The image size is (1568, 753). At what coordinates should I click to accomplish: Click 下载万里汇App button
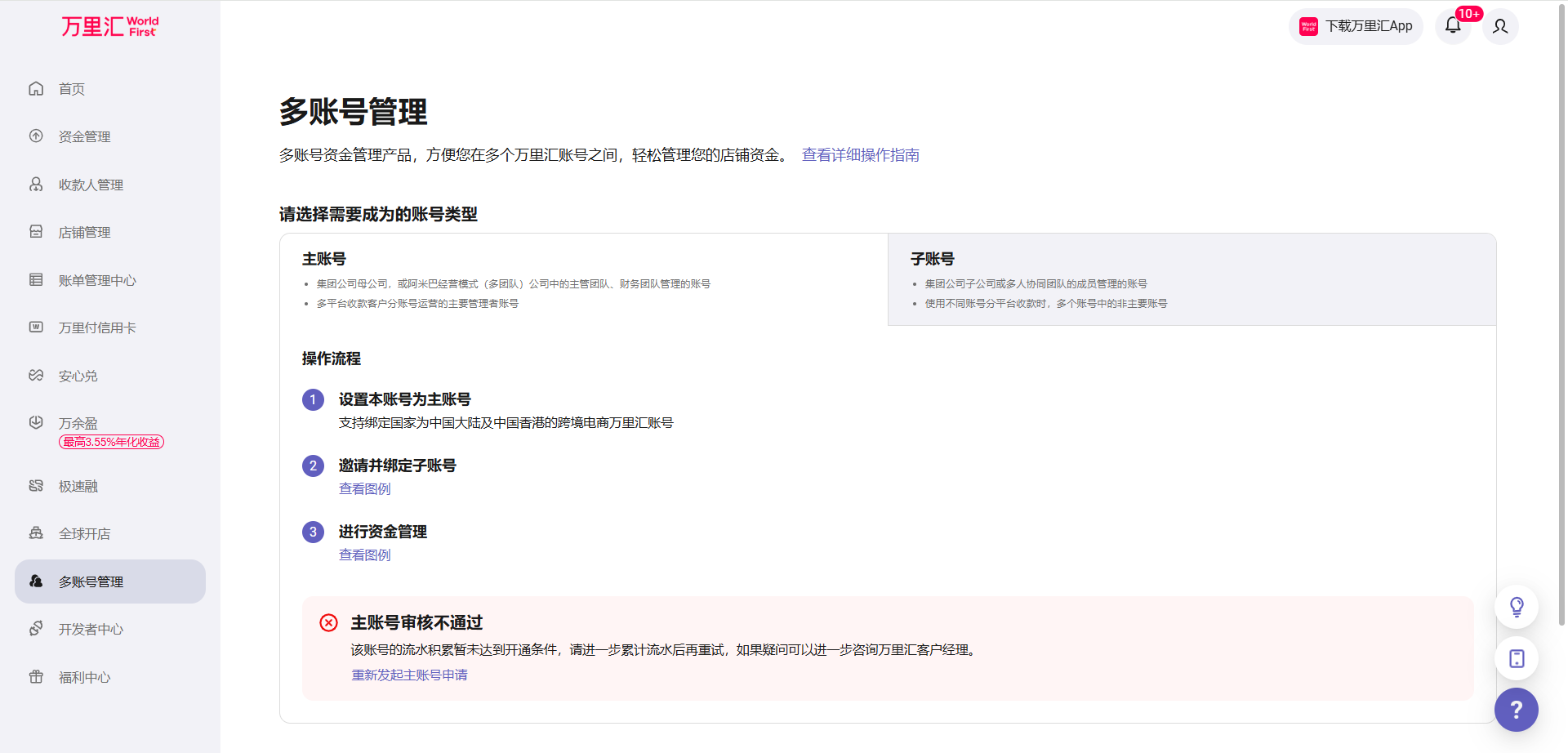(x=1356, y=26)
